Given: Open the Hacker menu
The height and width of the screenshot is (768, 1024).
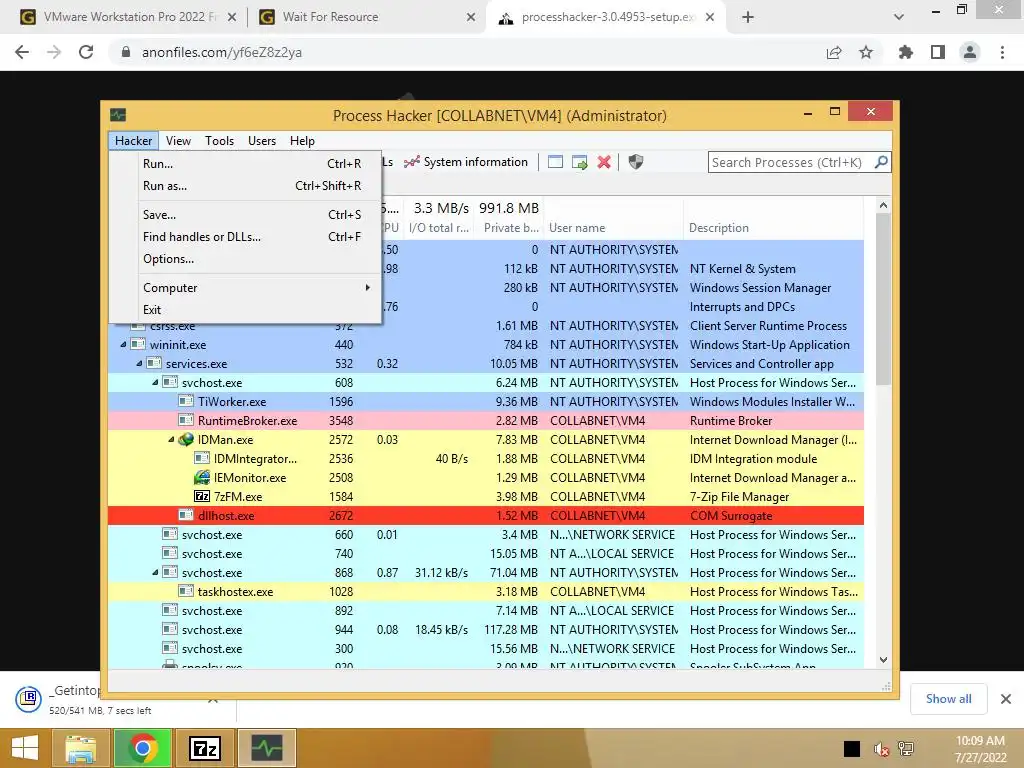Looking at the screenshot, I should [133, 140].
